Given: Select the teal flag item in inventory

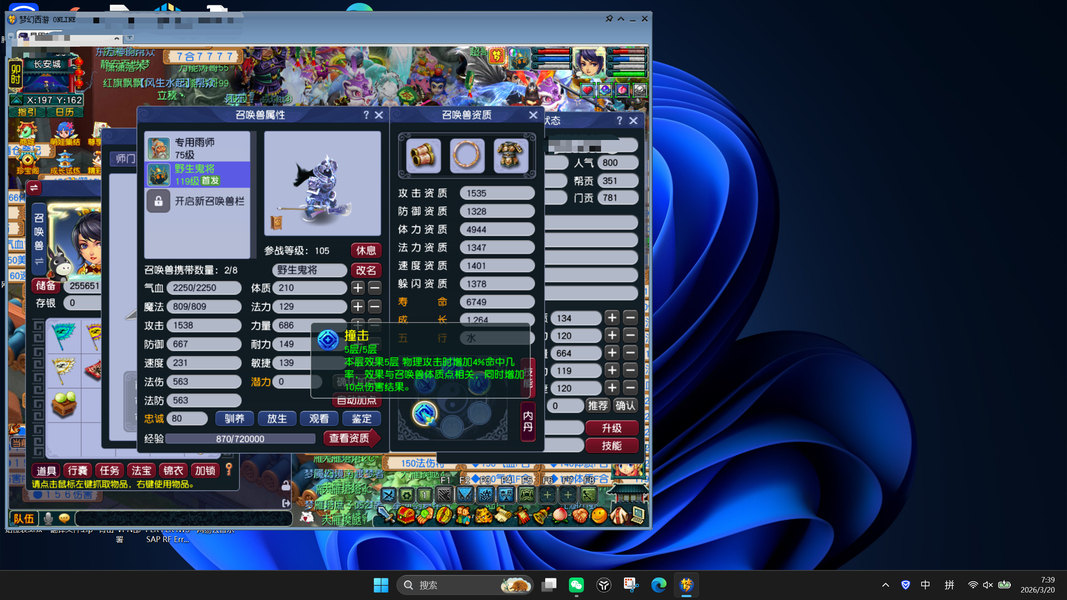Looking at the screenshot, I should coord(64,335).
